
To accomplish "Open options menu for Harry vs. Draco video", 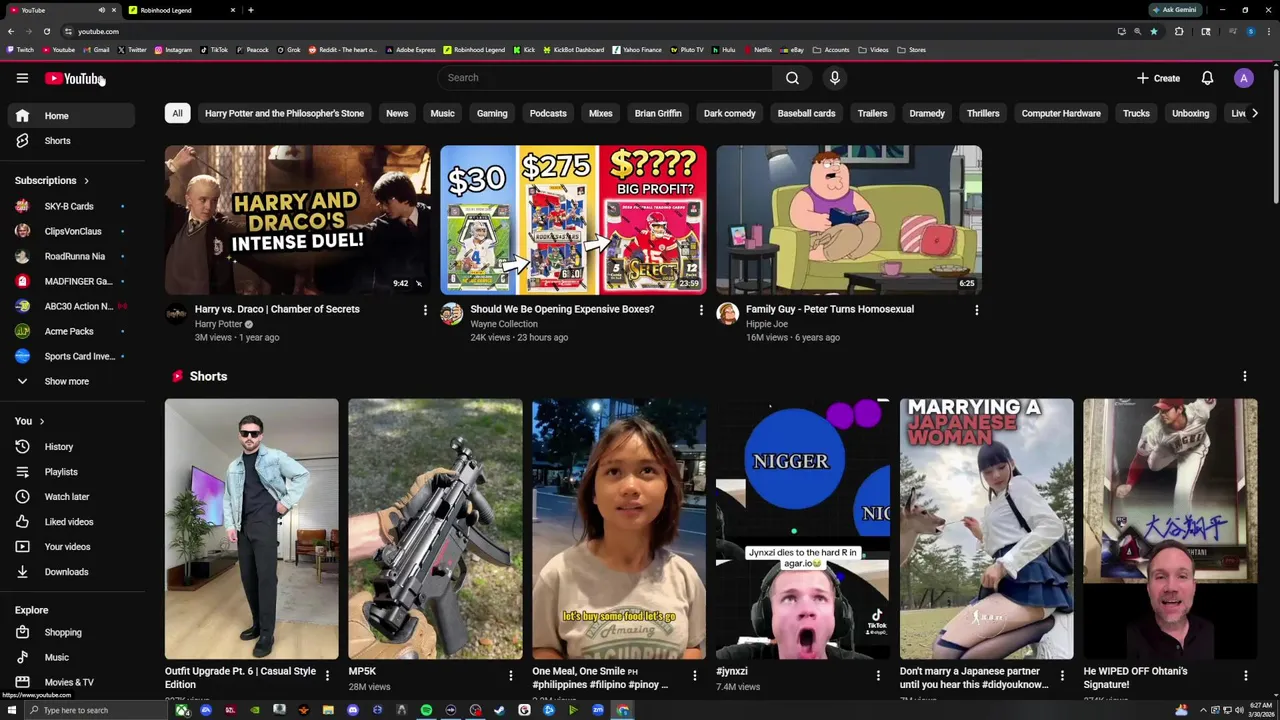I will (425, 310).
